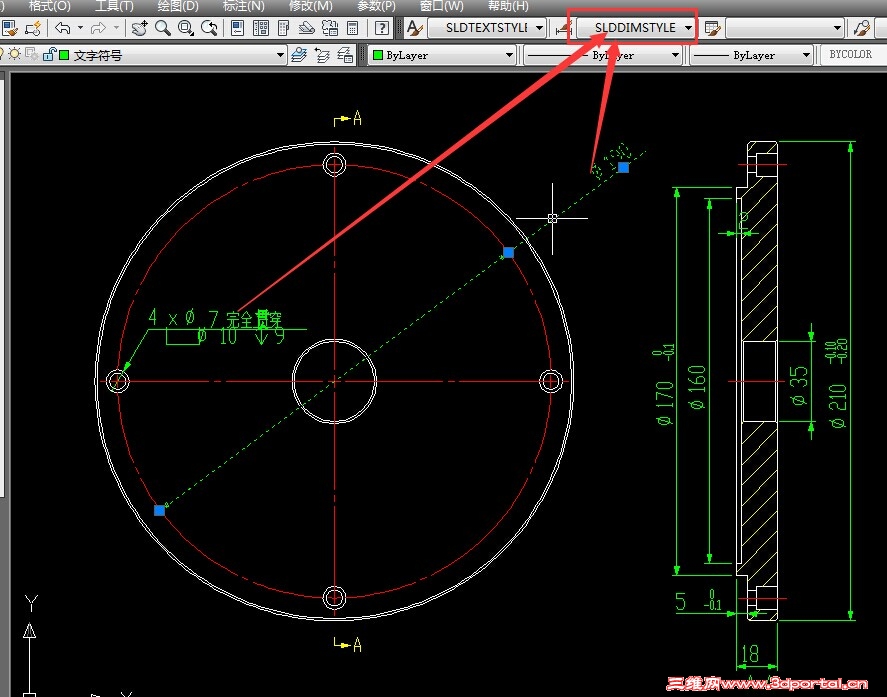887x697 pixels.
Task: Open the 帮助(H) menu
Action: pos(508,6)
